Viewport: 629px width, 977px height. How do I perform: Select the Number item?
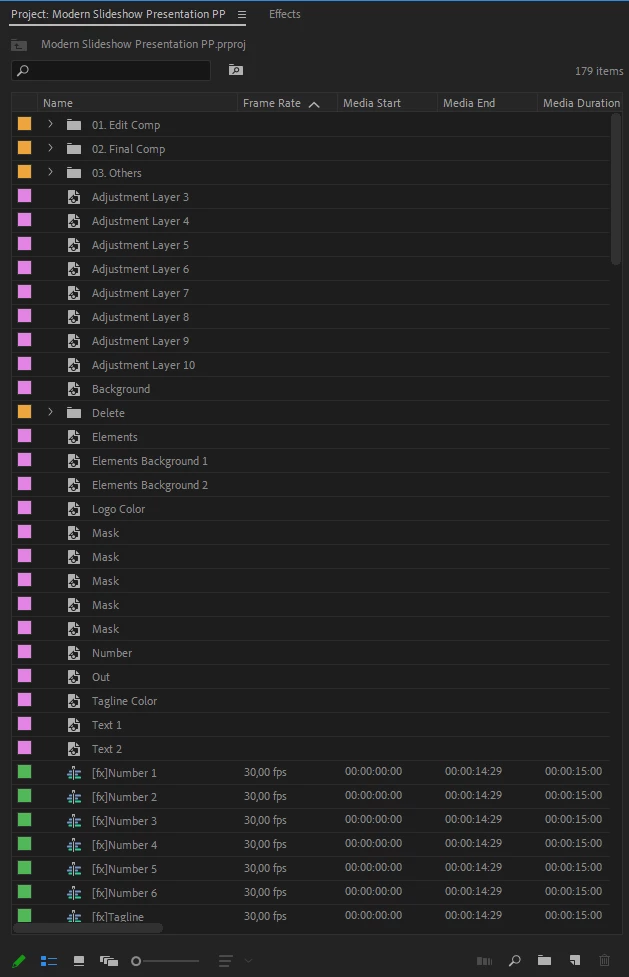click(x=112, y=653)
